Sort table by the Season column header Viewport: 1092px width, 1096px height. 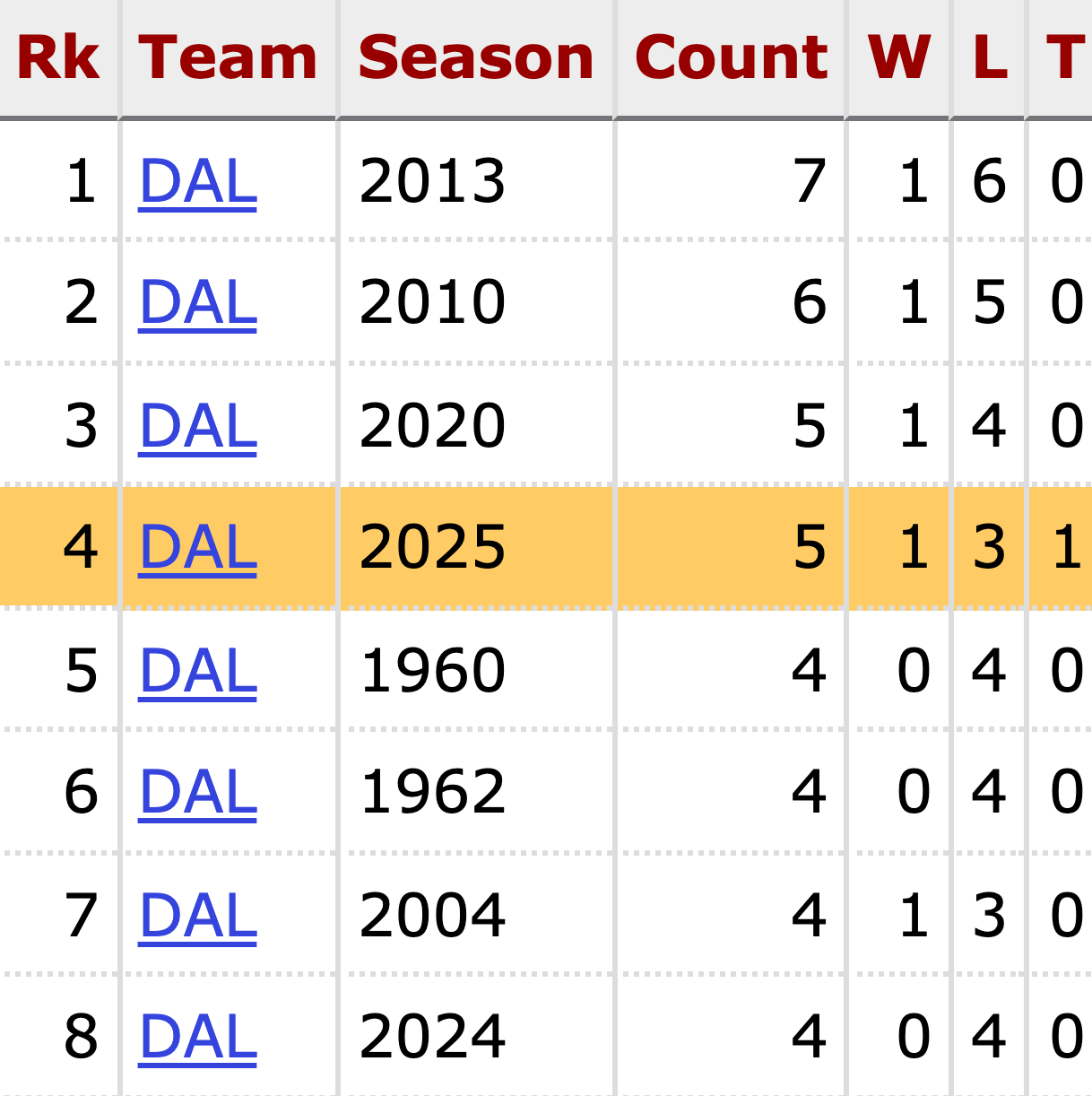point(475,58)
